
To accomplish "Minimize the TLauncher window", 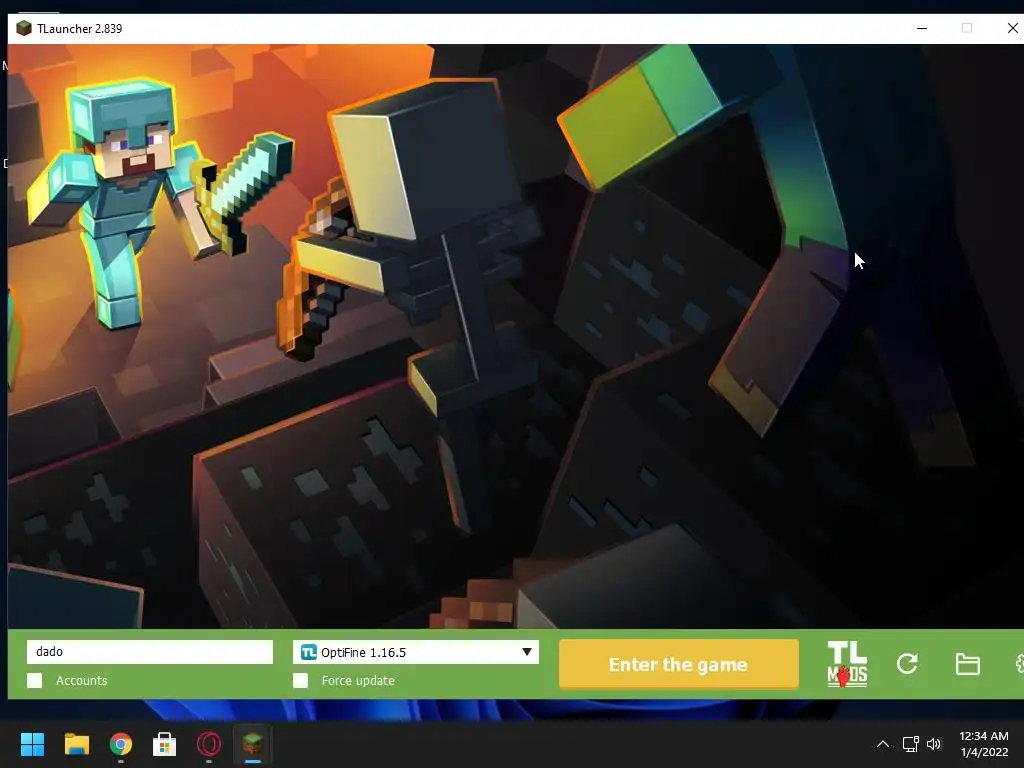I will tap(922, 29).
